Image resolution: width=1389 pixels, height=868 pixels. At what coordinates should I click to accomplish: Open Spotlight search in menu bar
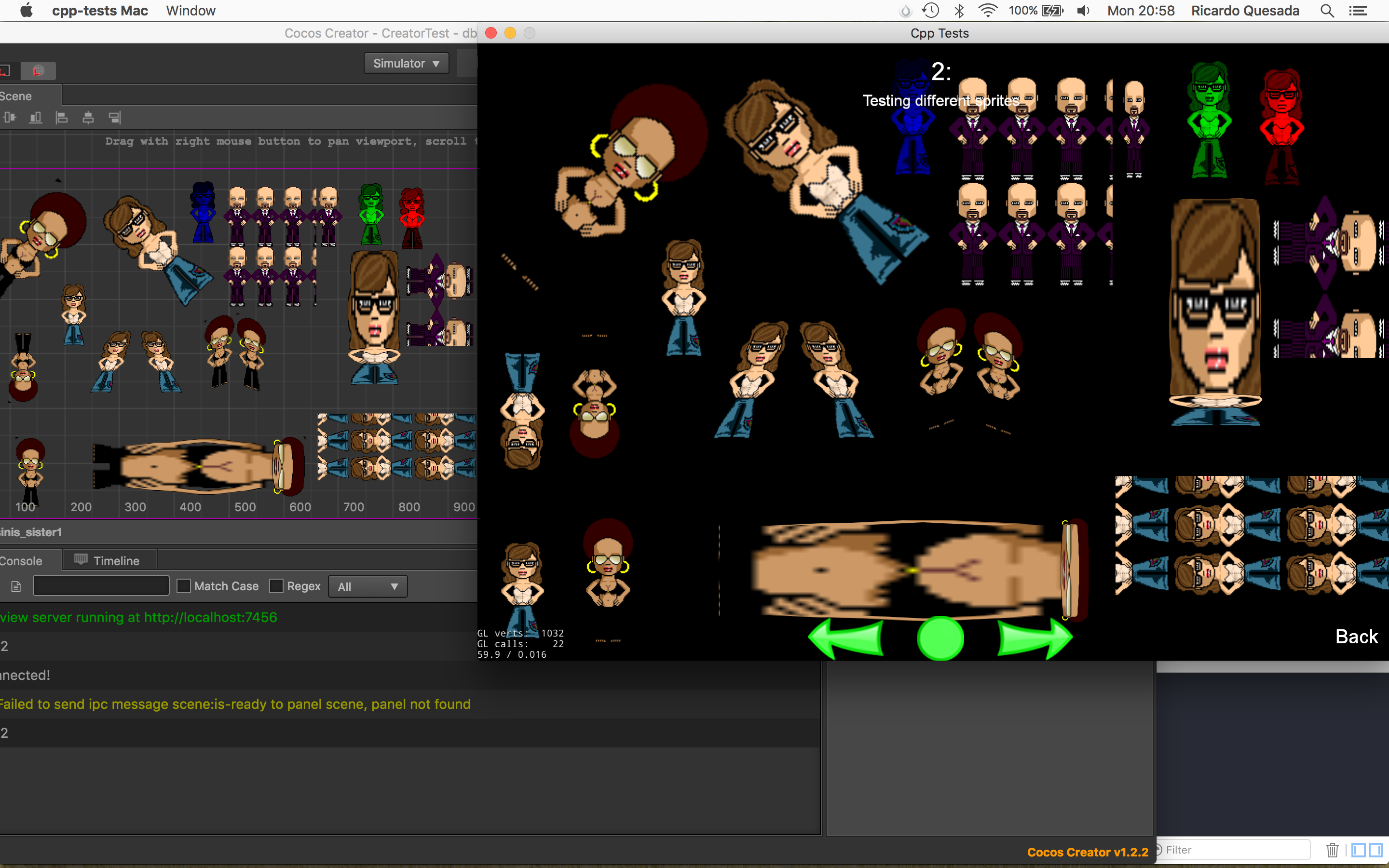tap(1326, 10)
